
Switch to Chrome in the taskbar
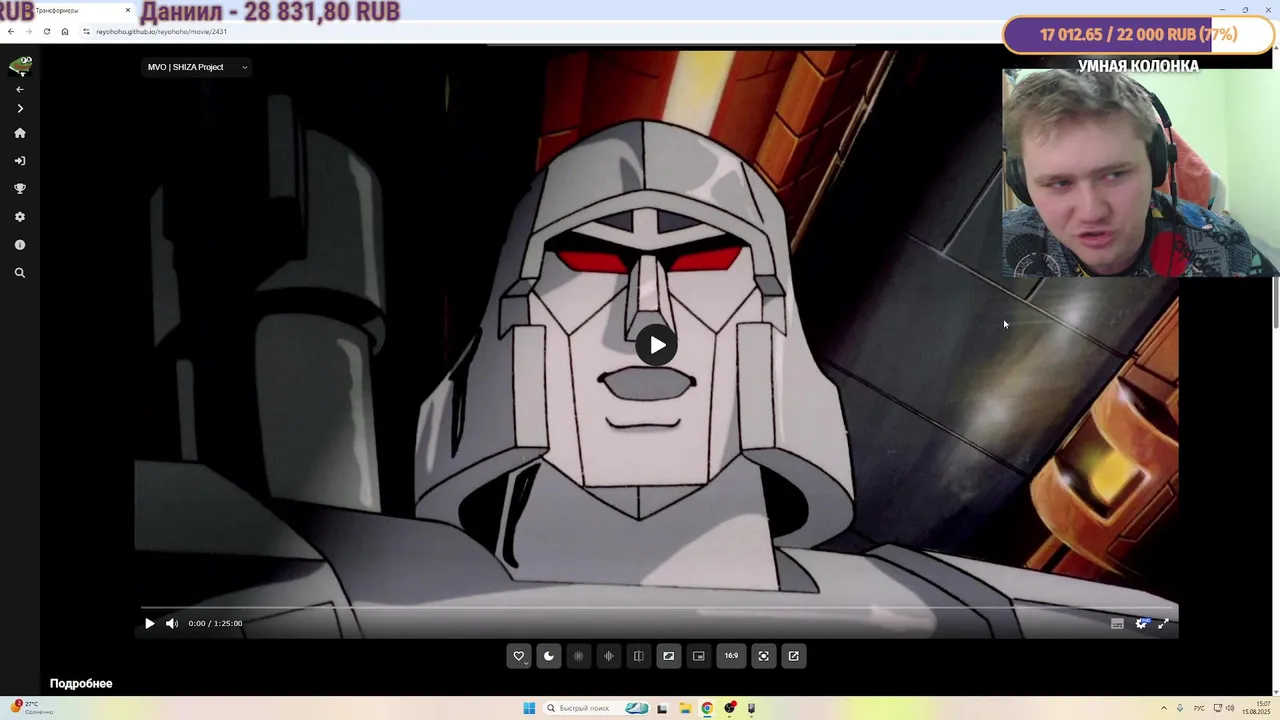(x=707, y=708)
